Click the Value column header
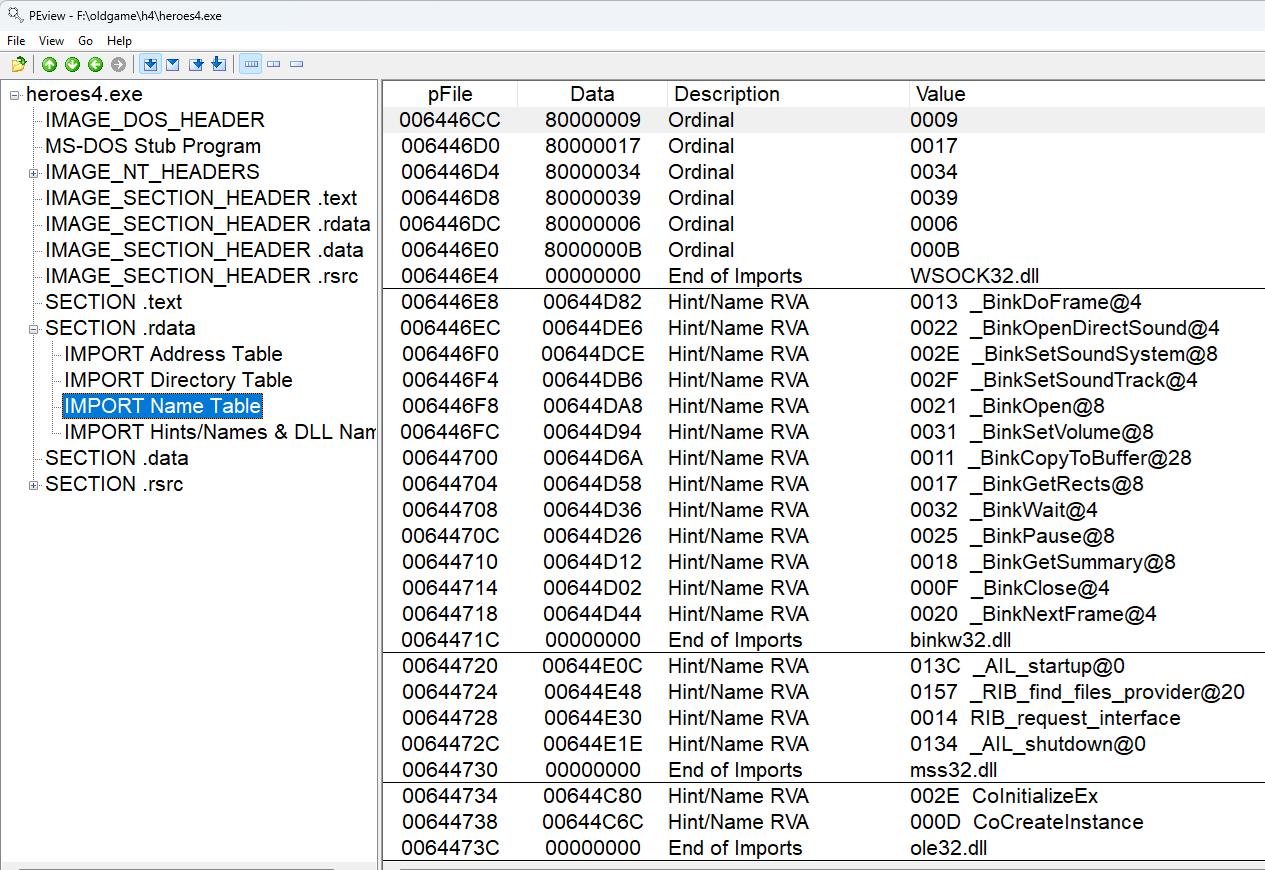 pos(1086,94)
